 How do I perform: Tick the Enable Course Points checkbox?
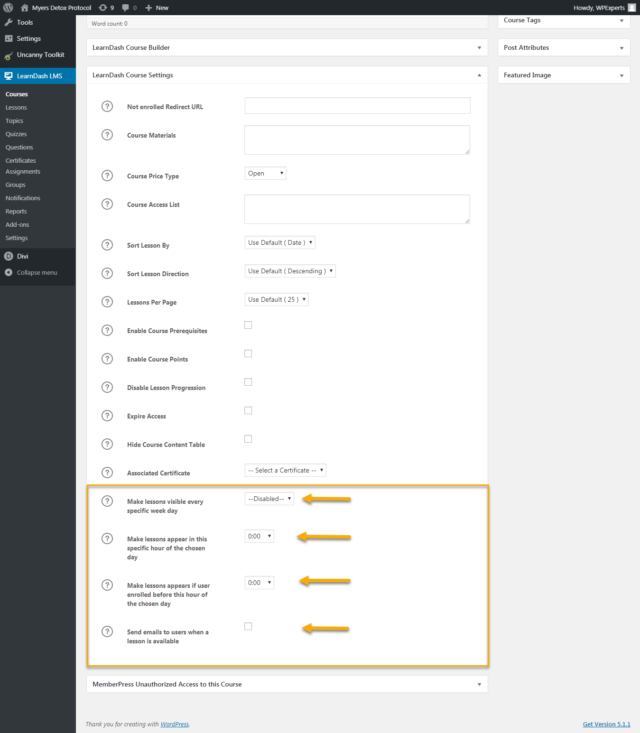pyautogui.click(x=248, y=353)
